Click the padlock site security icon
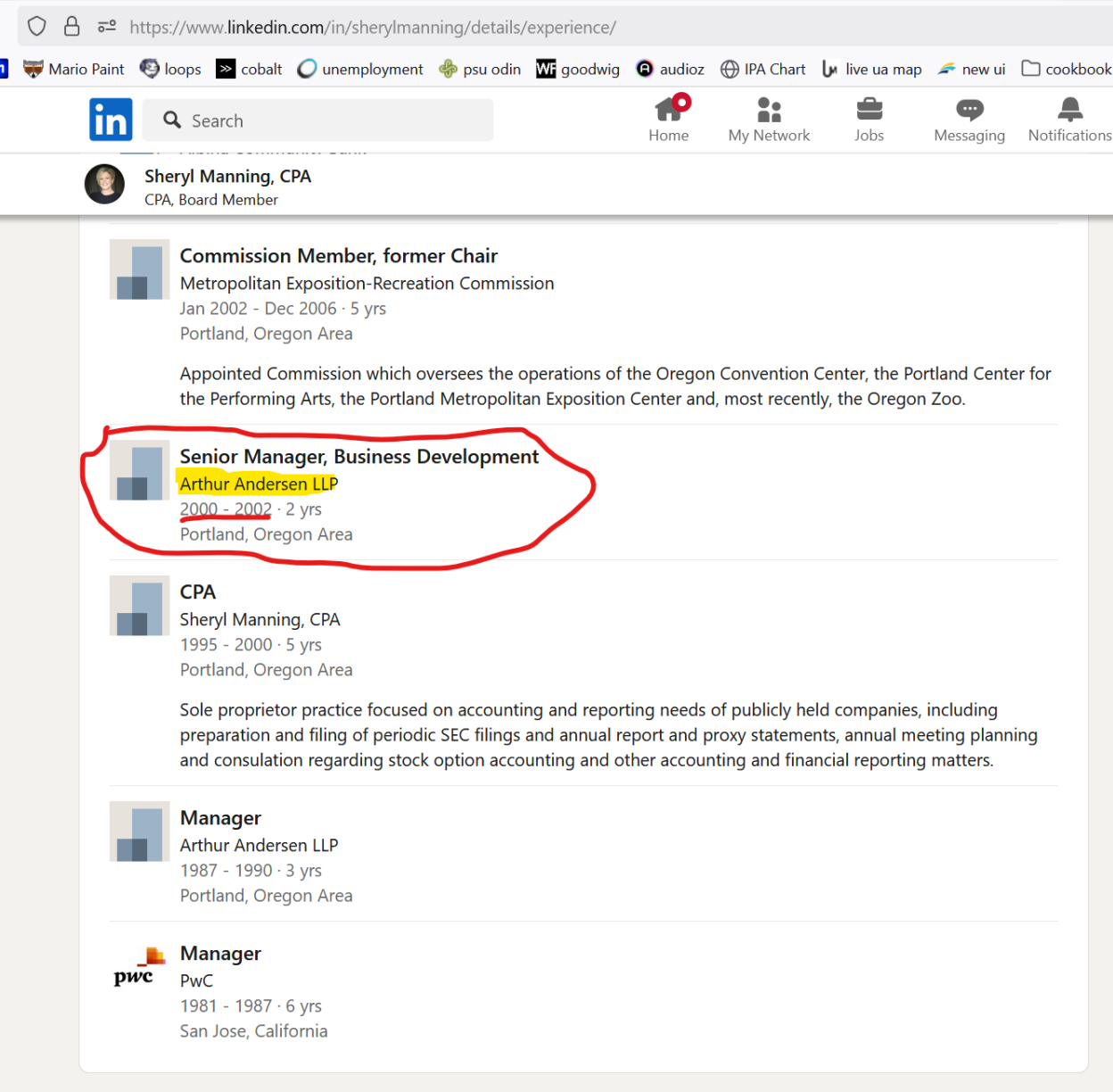 point(72,27)
